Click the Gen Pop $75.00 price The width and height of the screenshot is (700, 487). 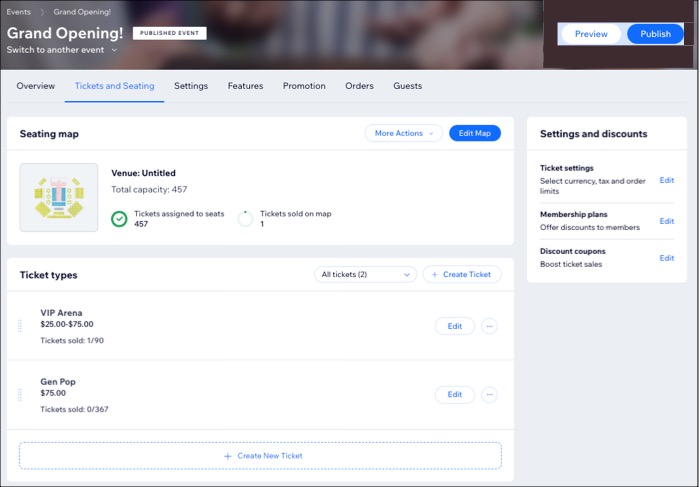click(53, 393)
